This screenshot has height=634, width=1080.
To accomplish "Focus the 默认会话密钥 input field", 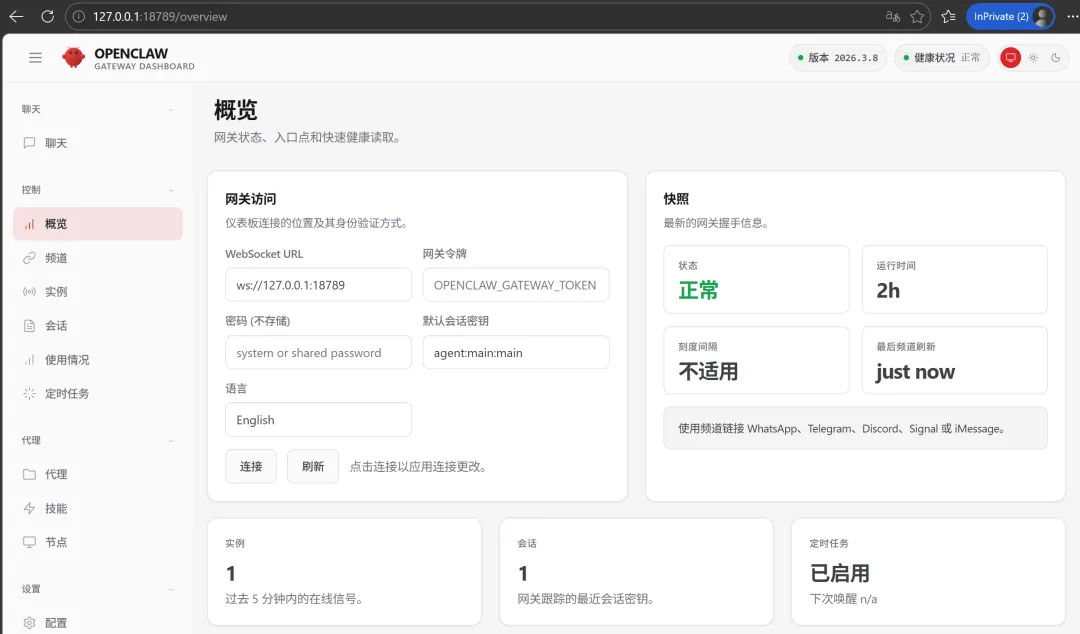I will coord(516,352).
